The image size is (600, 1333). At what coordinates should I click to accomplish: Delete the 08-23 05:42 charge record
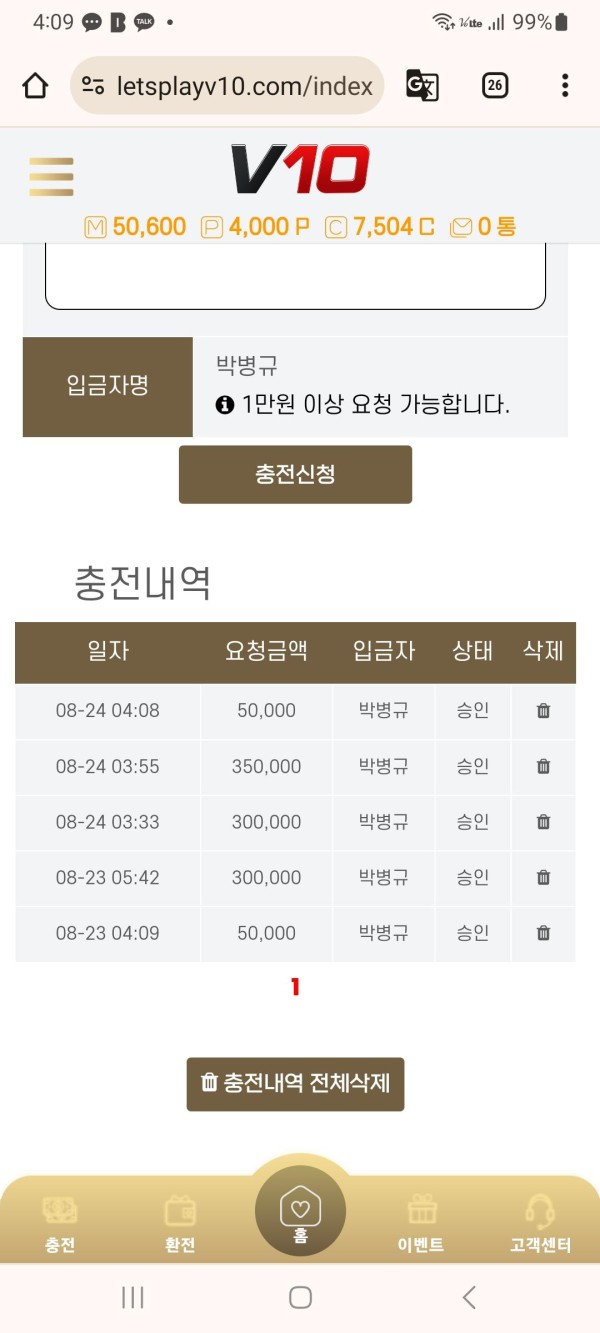543,878
